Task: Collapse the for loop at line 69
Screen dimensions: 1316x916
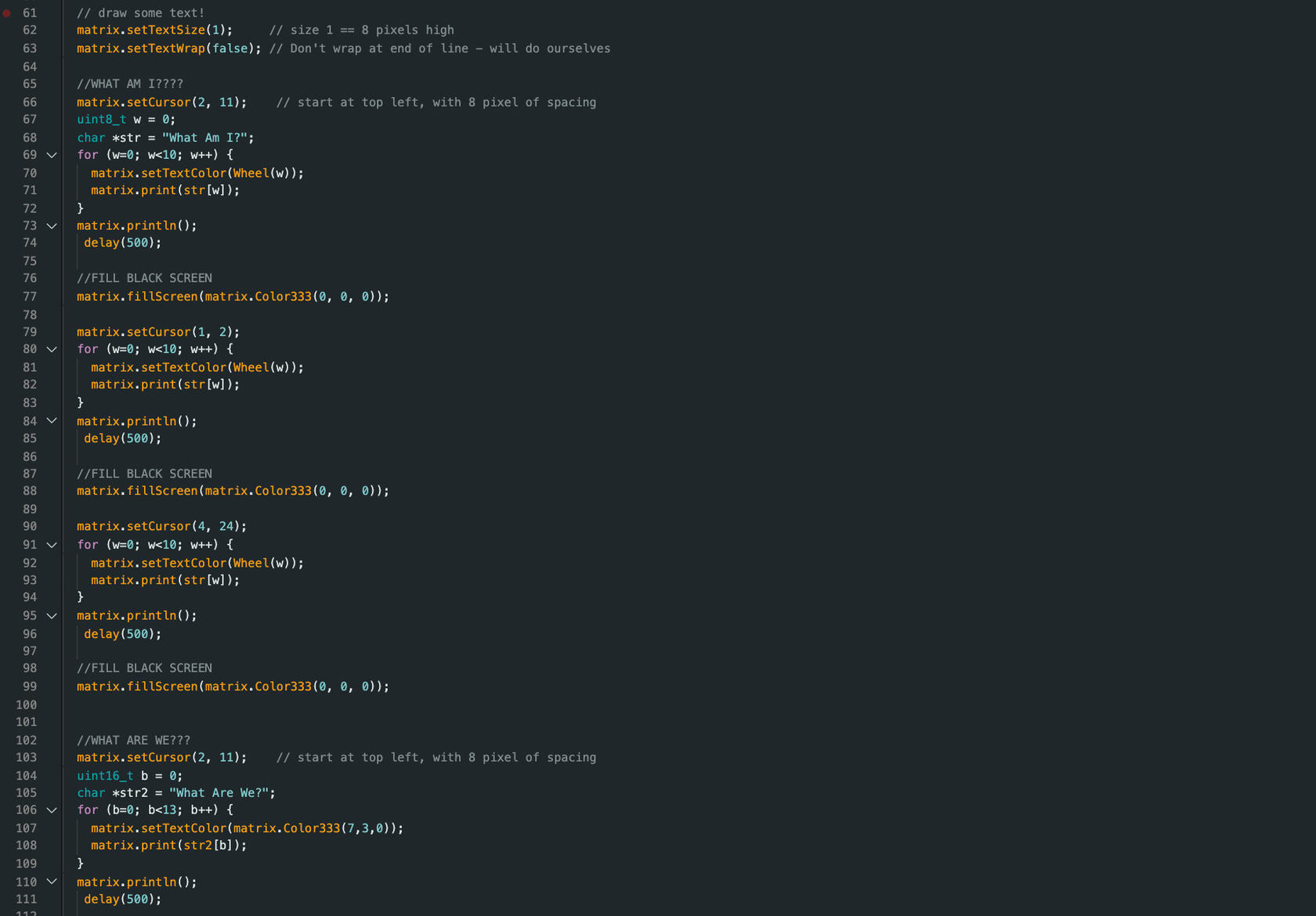Action: point(52,155)
